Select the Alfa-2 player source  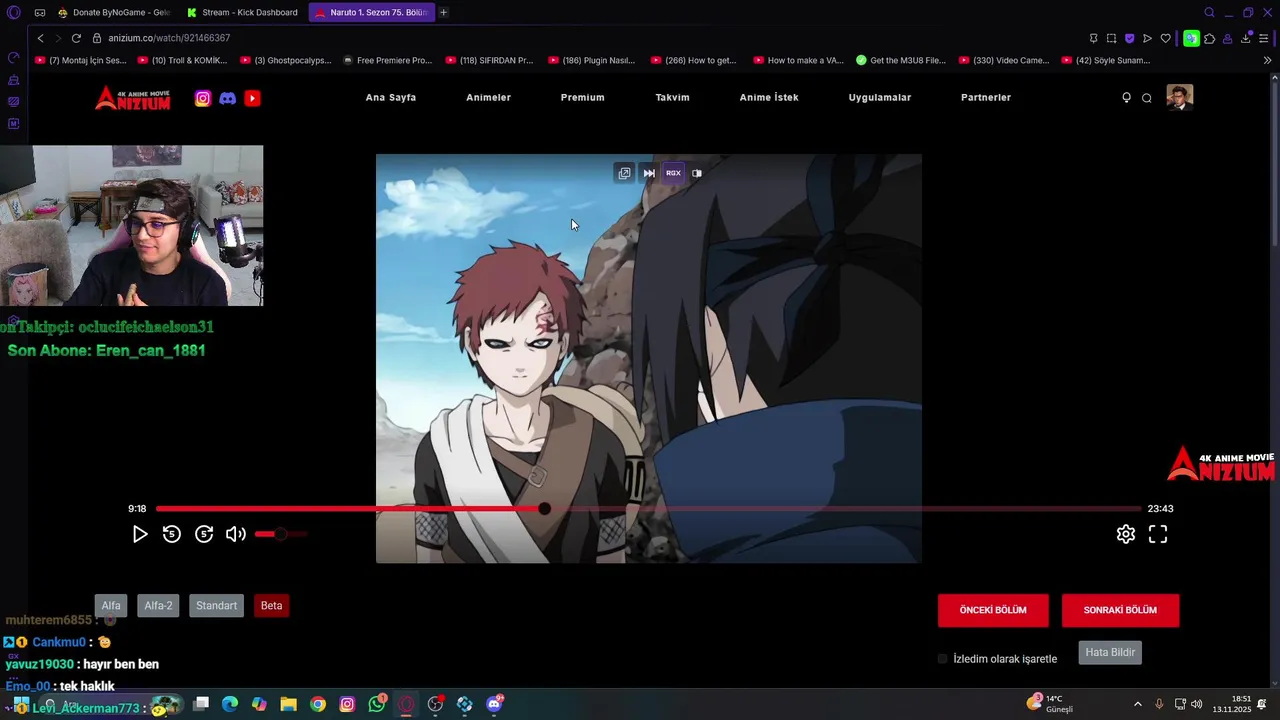click(158, 606)
